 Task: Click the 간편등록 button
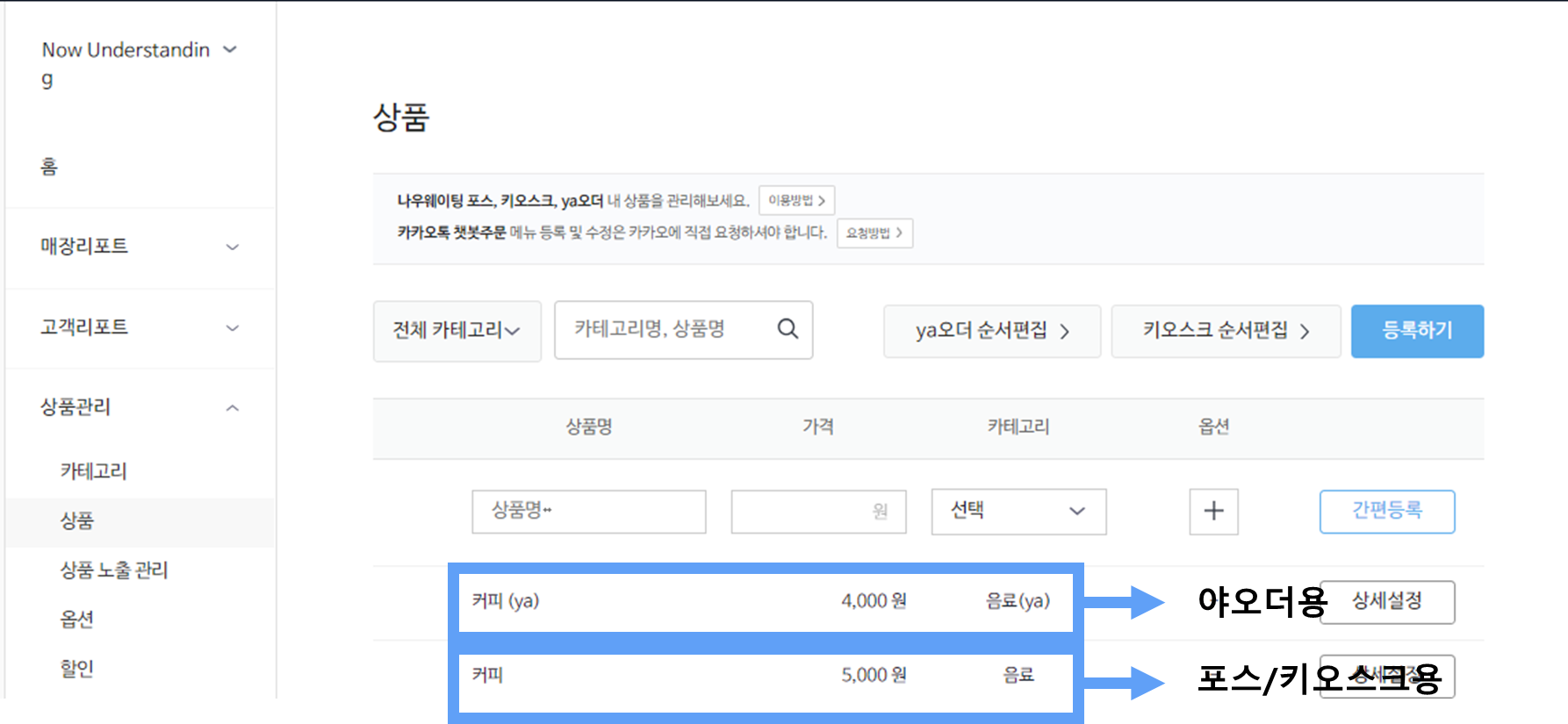(x=1387, y=512)
